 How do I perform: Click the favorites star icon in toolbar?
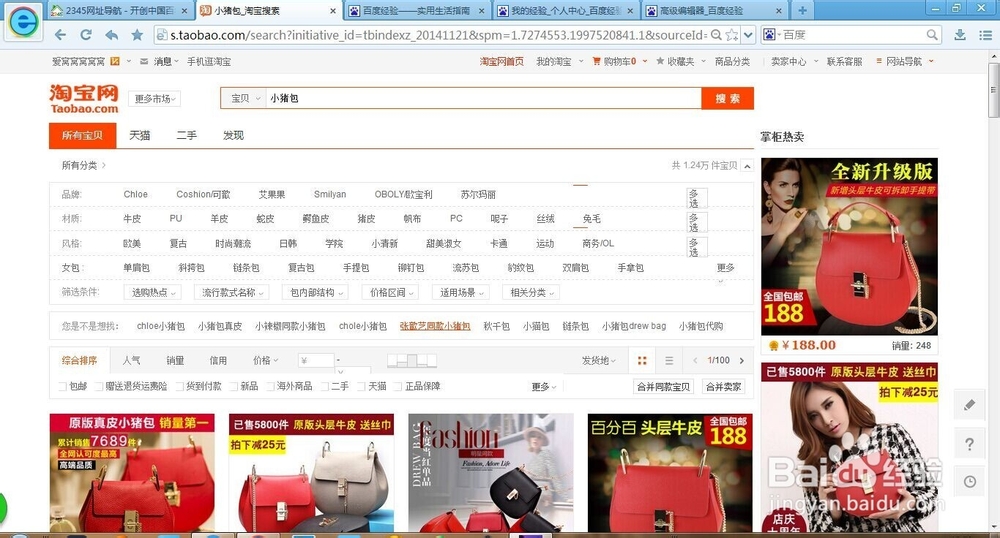pos(137,35)
